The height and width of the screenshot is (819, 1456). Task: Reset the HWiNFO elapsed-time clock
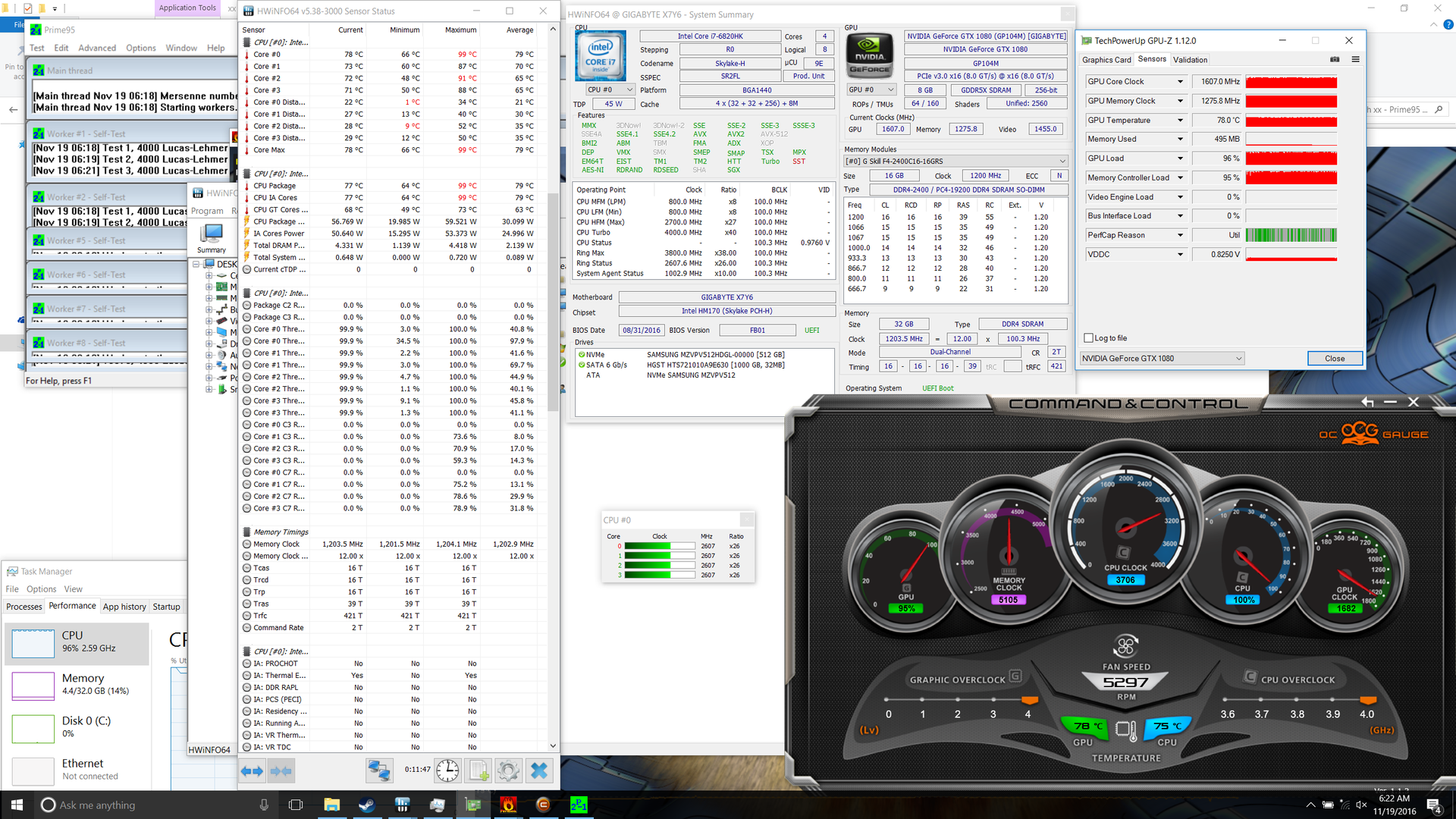point(447,771)
